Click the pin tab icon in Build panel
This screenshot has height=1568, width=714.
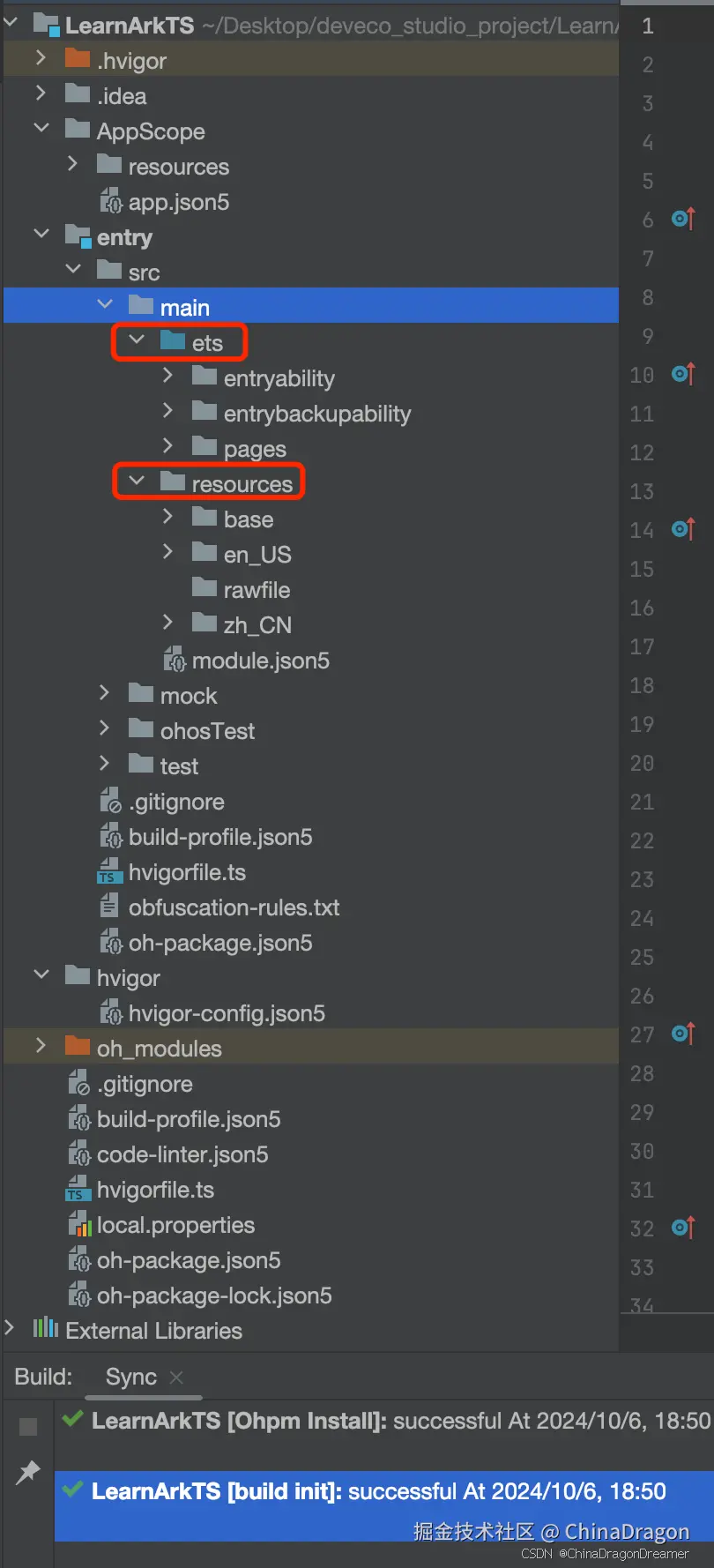[28, 1471]
